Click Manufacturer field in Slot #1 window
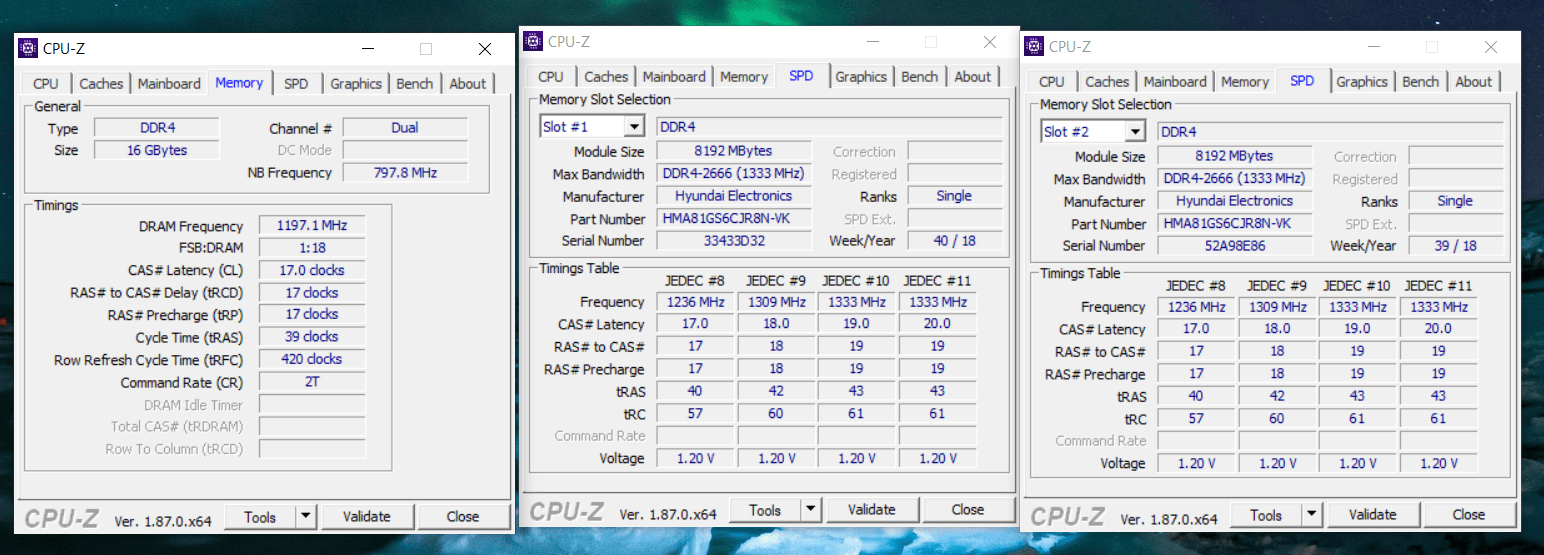Viewport: 1544px width, 555px height. click(x=734, y=196)
